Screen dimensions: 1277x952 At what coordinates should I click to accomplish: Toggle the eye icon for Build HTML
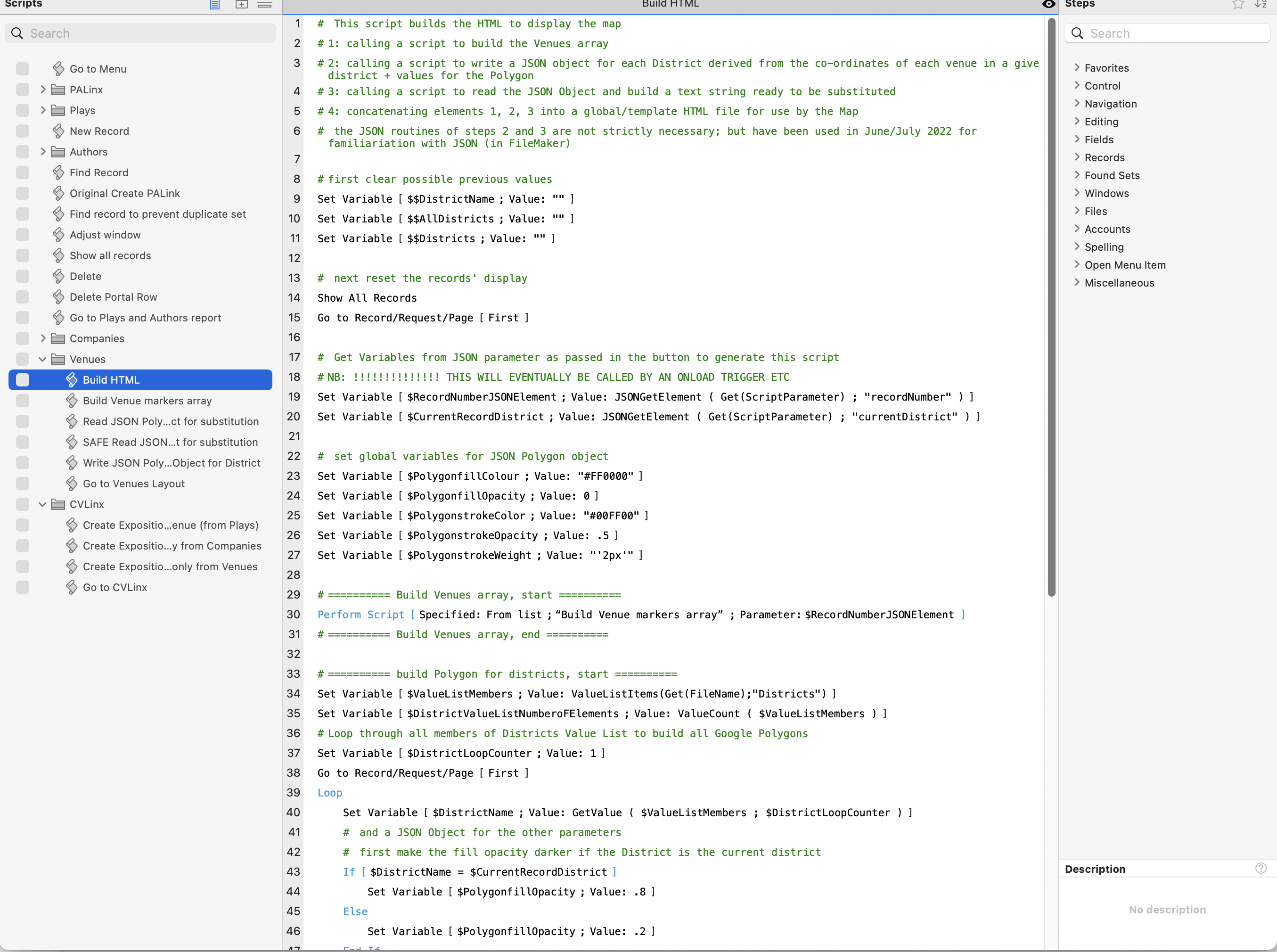pos(1048,5)
